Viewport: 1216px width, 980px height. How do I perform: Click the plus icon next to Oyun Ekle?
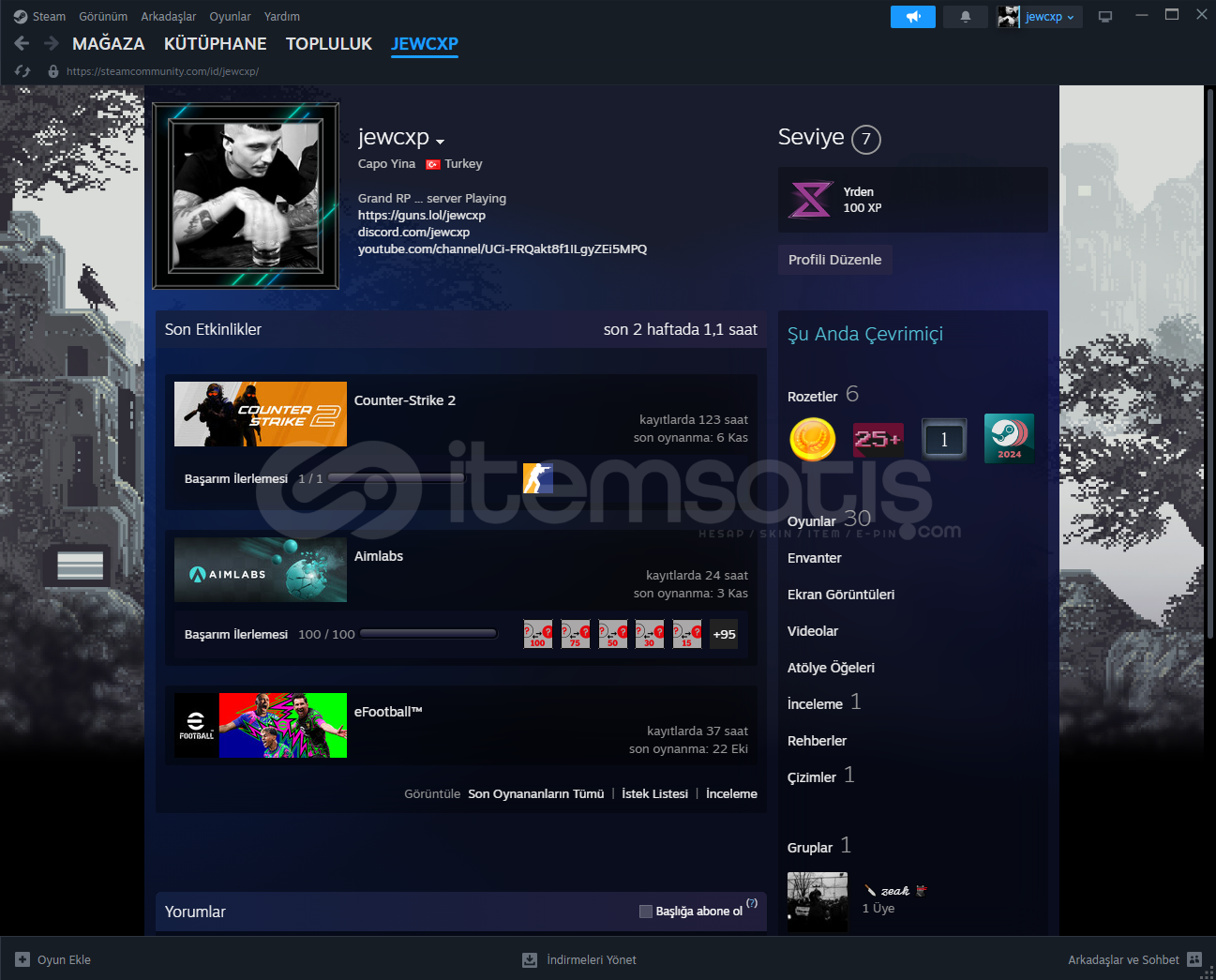tap(23, 959)
